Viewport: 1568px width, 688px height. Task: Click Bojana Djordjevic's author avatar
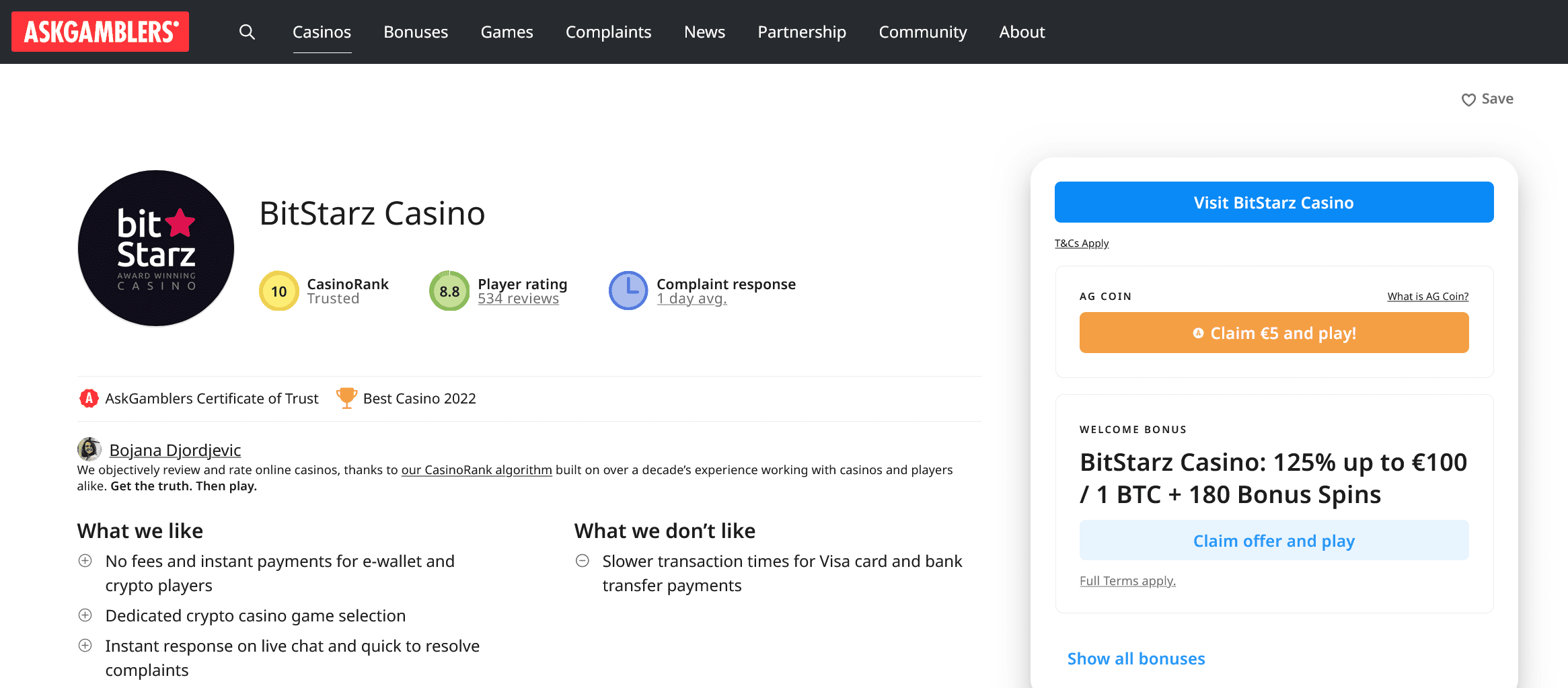(89, 449)
